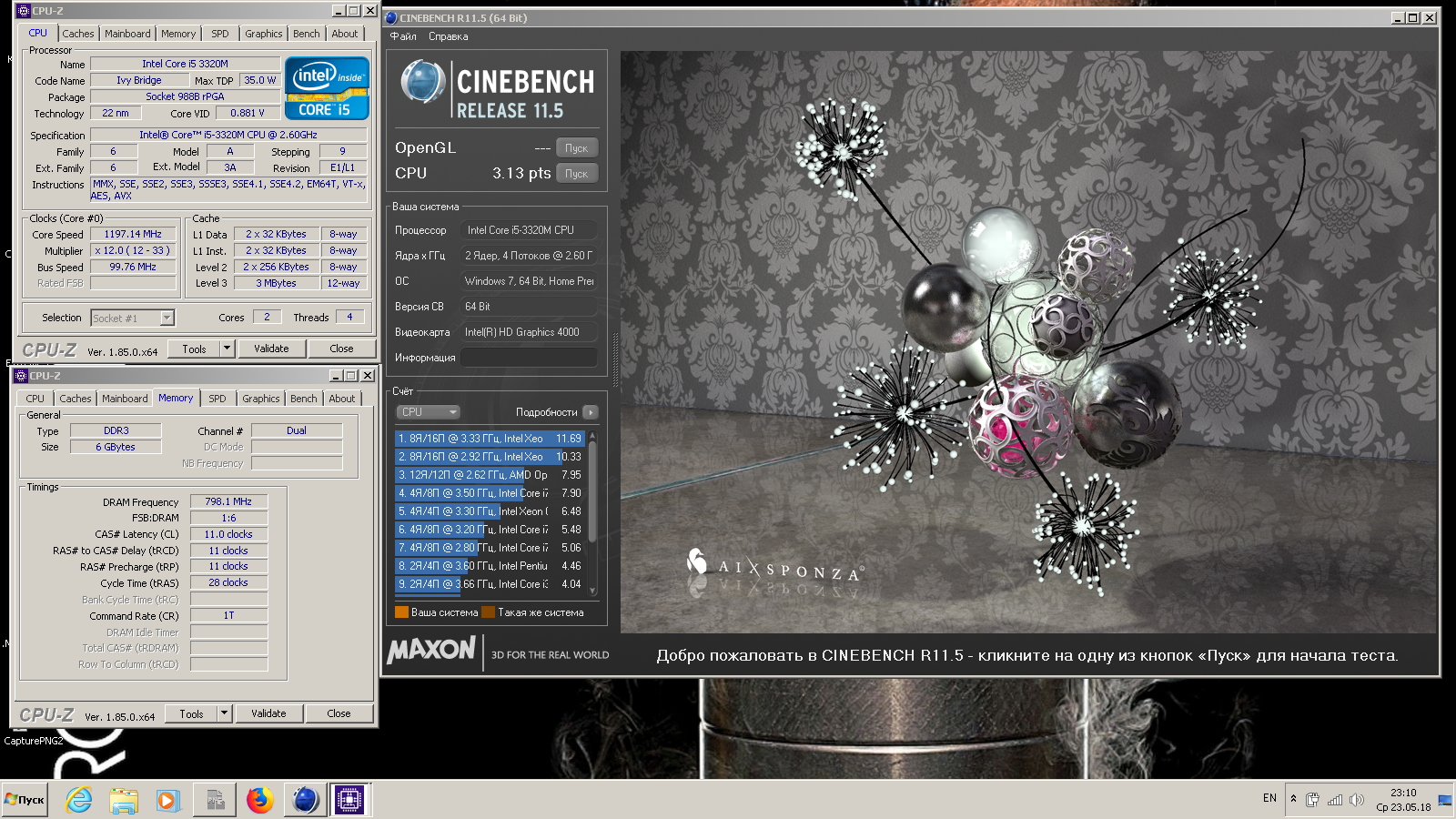Switch to Cinebench taskbar icon
Image resolution: width=1456 pixels, height=819 pixels.
point(306,800)
